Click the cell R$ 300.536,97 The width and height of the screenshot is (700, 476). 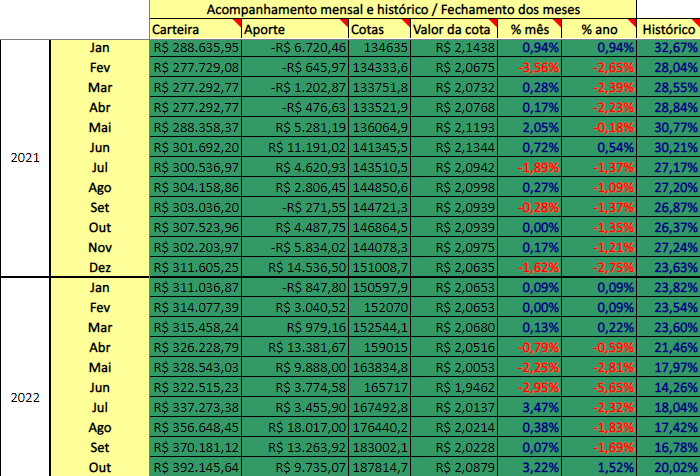[196, 167]
